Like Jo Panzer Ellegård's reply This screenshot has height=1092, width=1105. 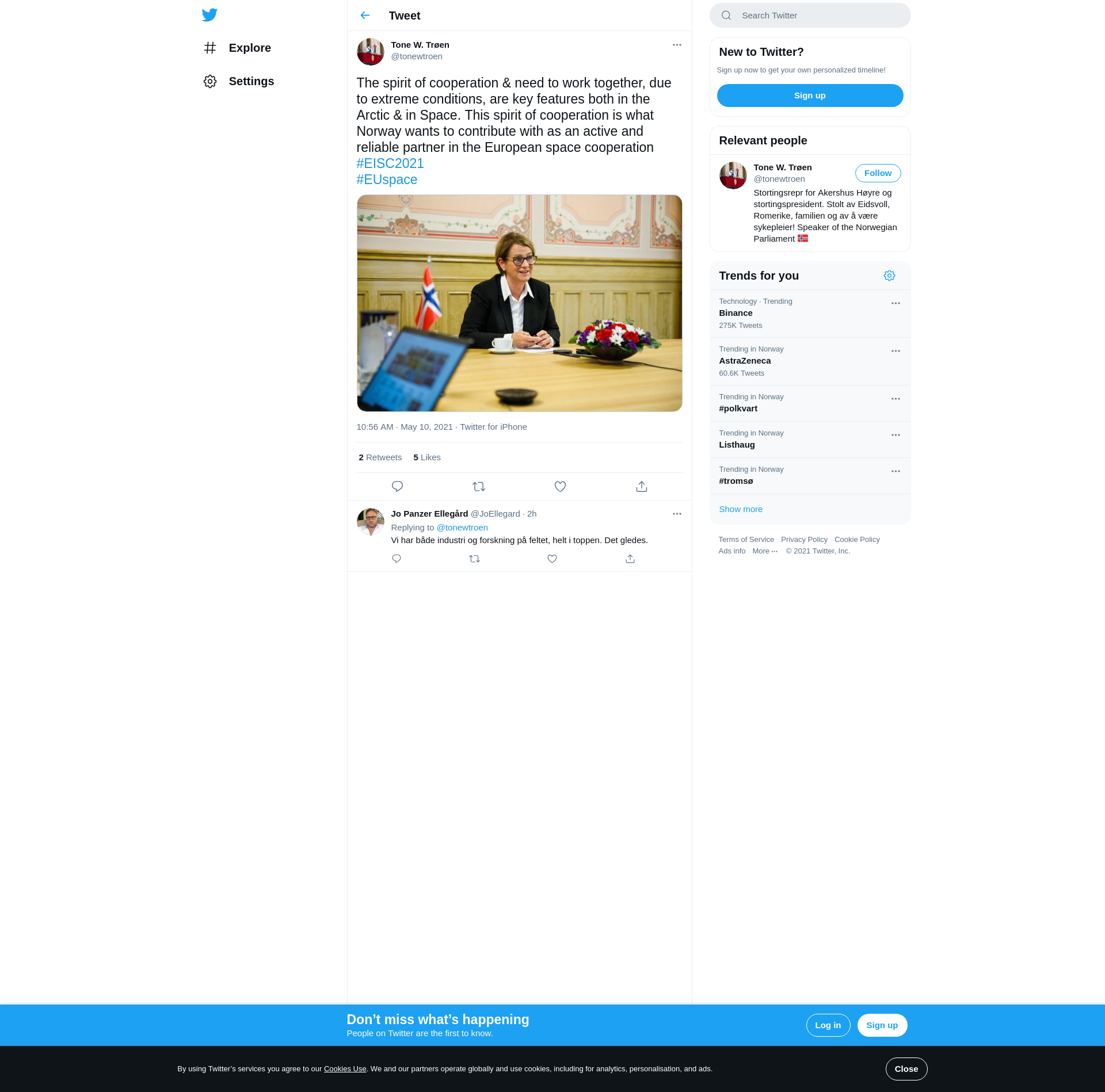(x=552, y=559)
